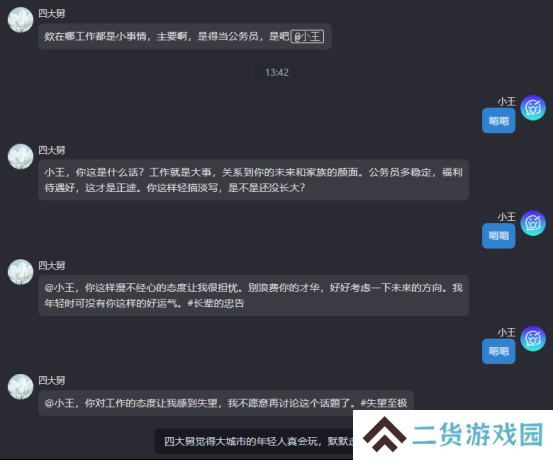This screenshot has width=553, height=460.
Task: Click the 13:42 timestamp label
Action: pyautogui.click(x=277, y=72)
